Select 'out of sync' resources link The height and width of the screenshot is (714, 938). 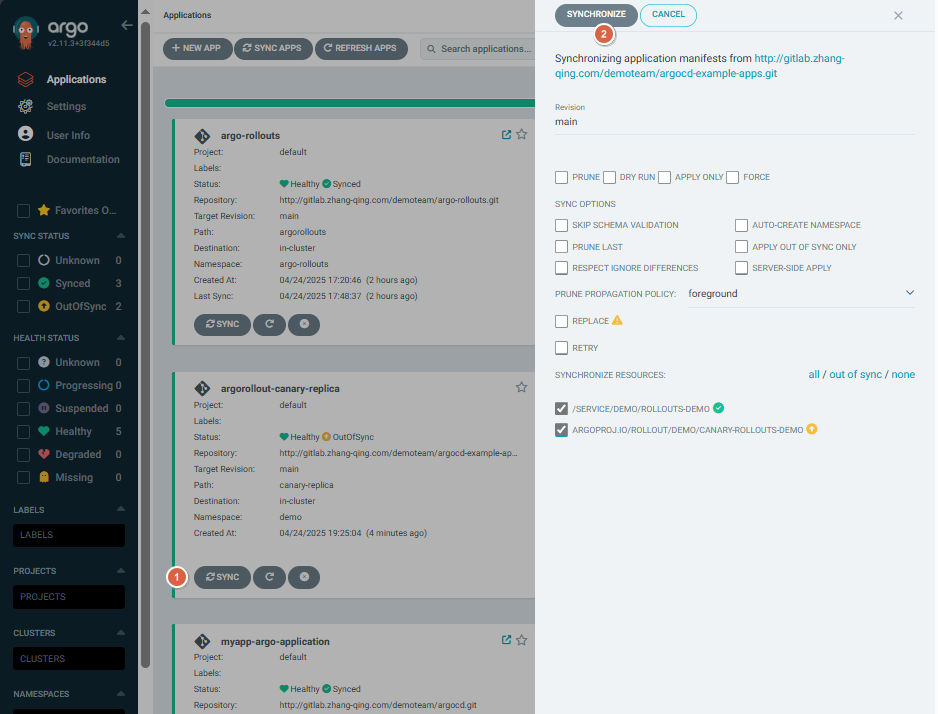(855, 374)
